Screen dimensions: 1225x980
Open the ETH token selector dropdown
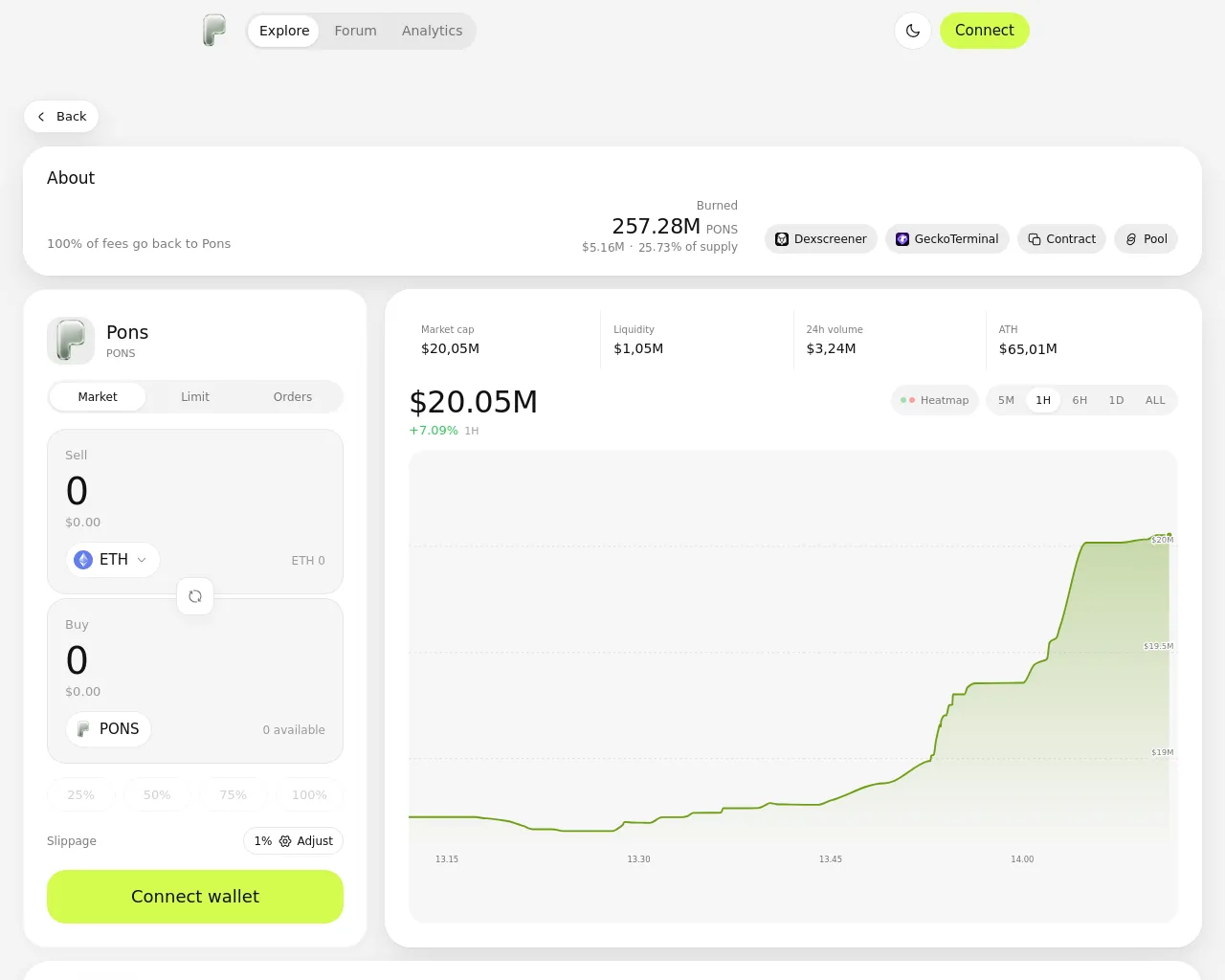pyautogui.click(x=113, y=560)
